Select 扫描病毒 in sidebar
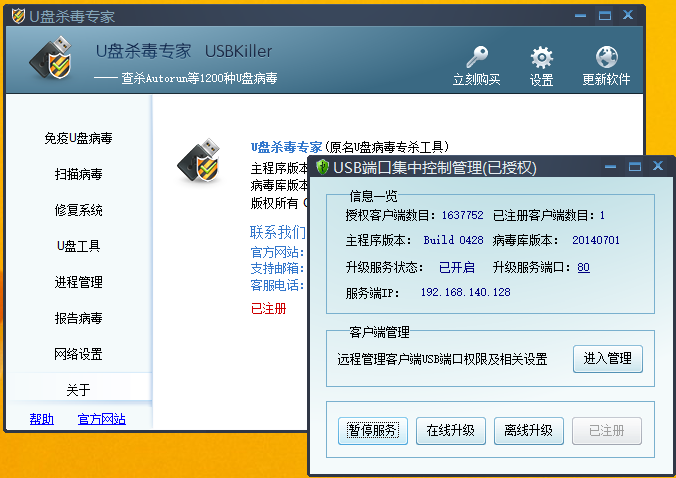This screenshot has width=676, height=478. click(78, 174)
